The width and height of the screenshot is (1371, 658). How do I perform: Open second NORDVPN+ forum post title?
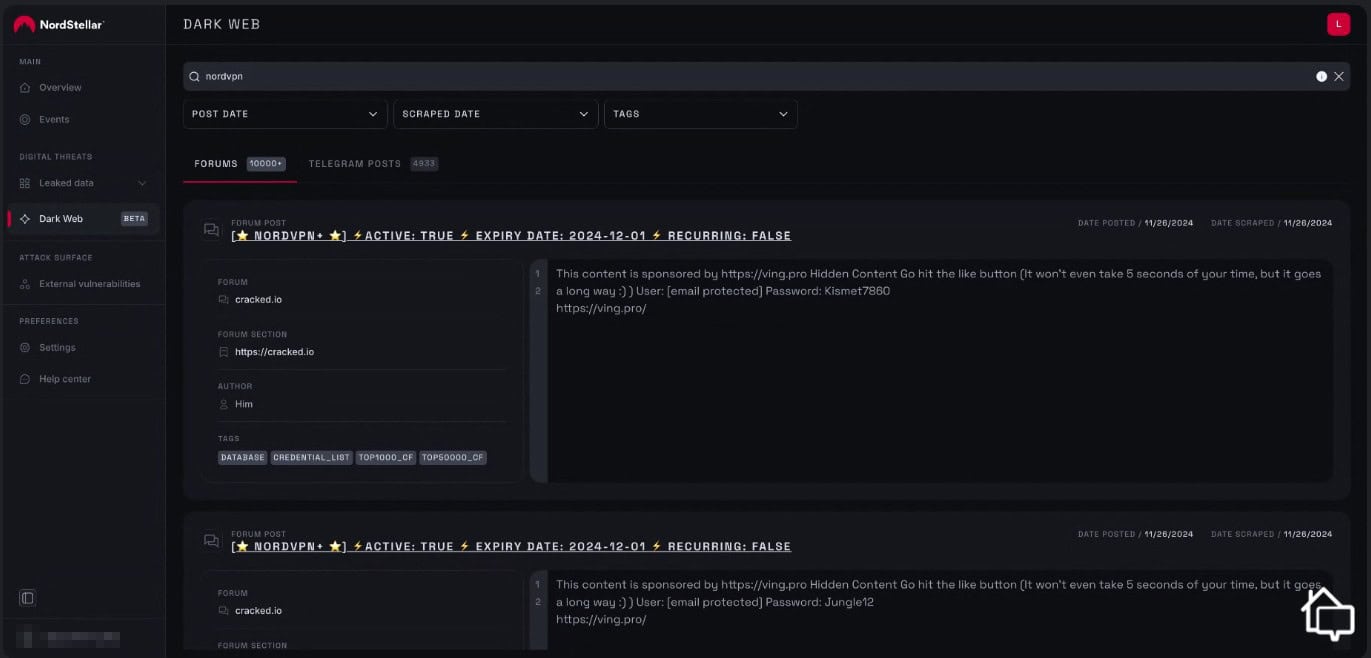pos(511,547)
